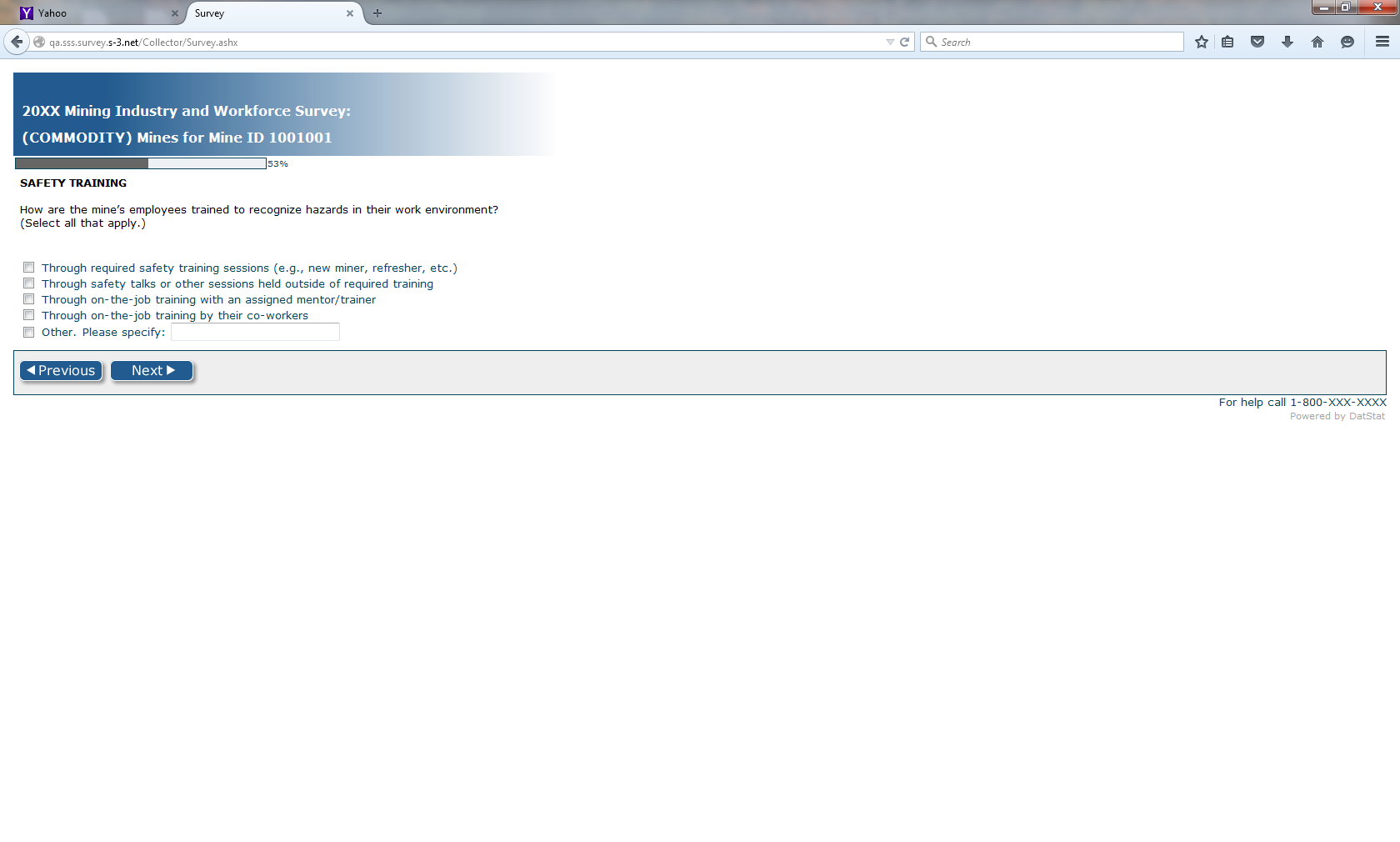1400x842 pixels.
Task: Maximize the browser window
Action: coord(1347,8)
